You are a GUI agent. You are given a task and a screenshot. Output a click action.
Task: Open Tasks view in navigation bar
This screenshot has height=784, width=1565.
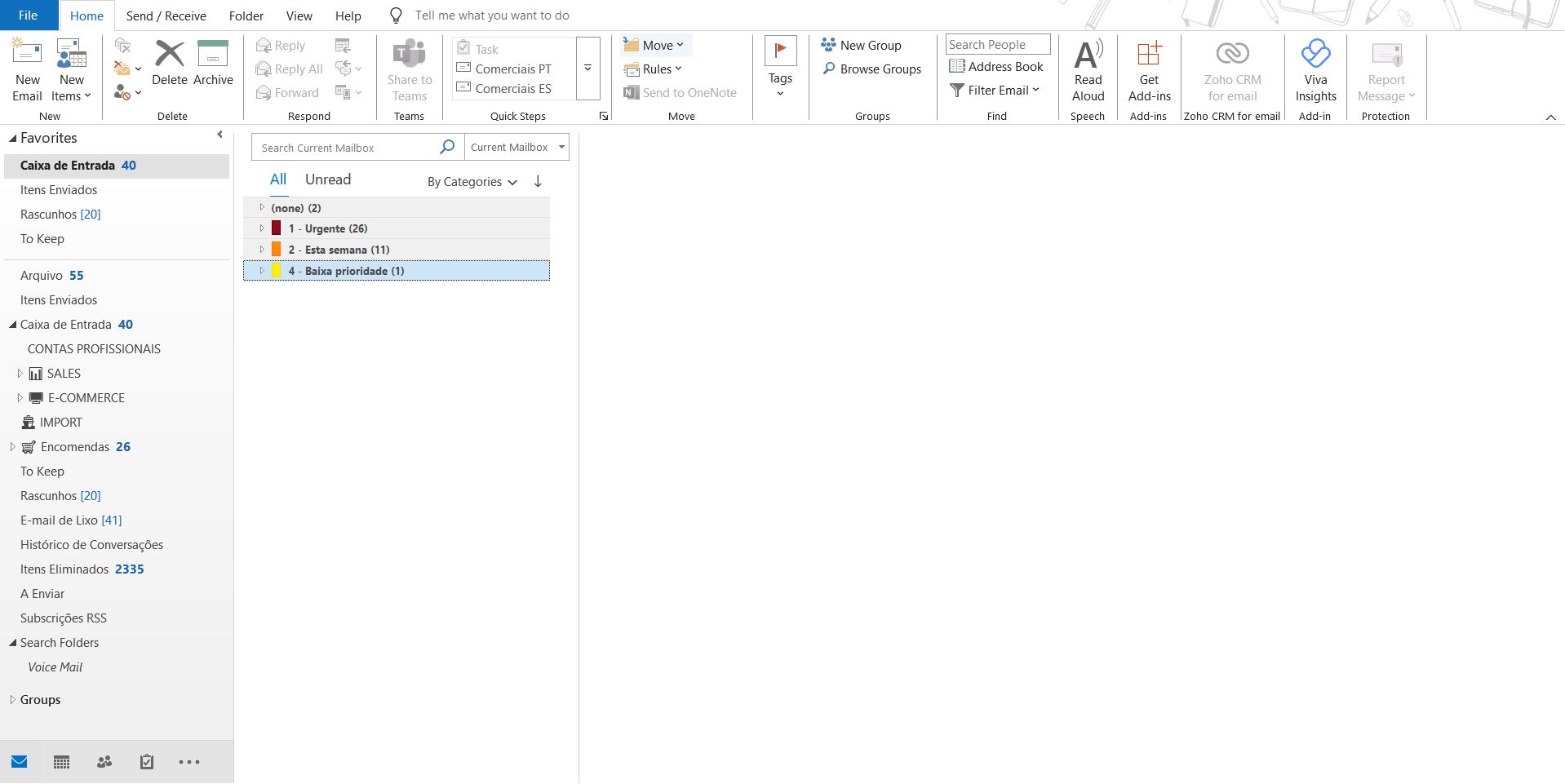click(147, 762)
